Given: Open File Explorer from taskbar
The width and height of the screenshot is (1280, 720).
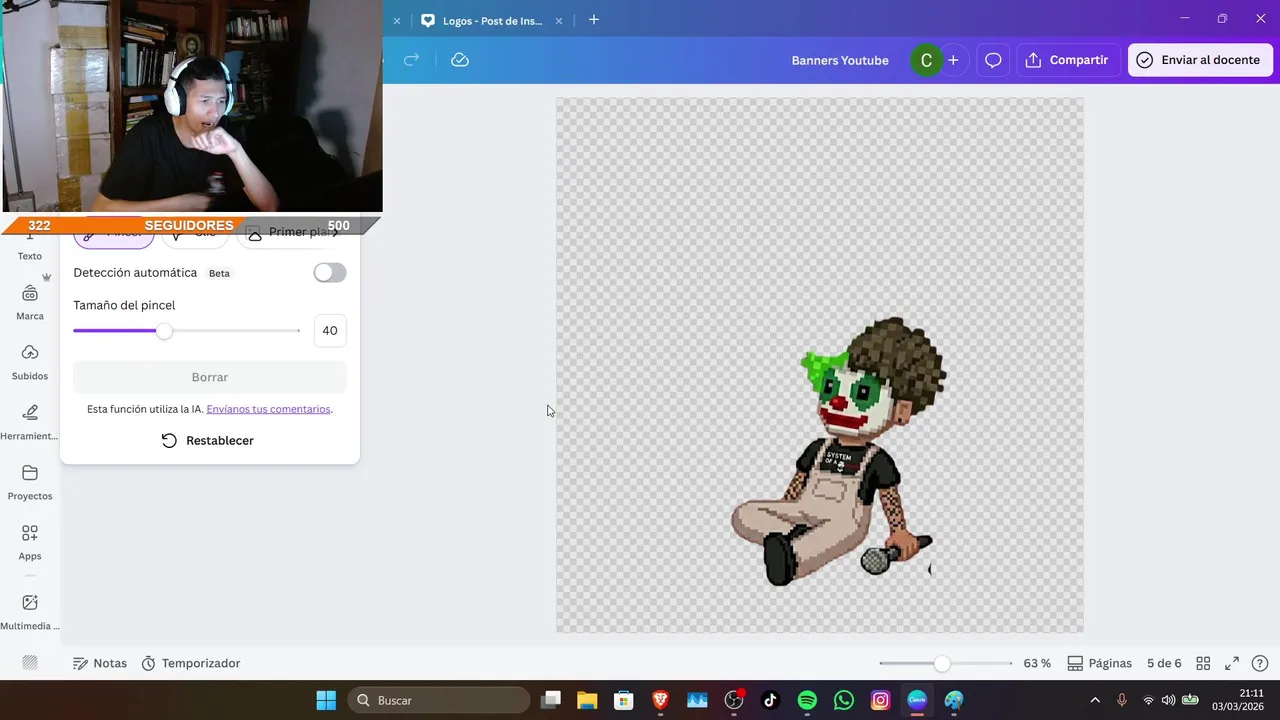Looking at the screenshot, I should click(587, 700).
